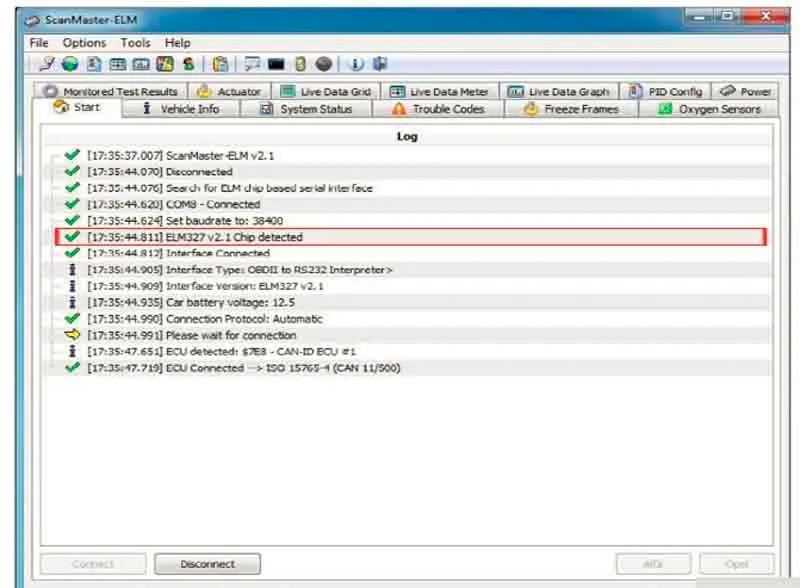
Task: Select the 'COM8 - Connected' log row
Action: point(407,204)
